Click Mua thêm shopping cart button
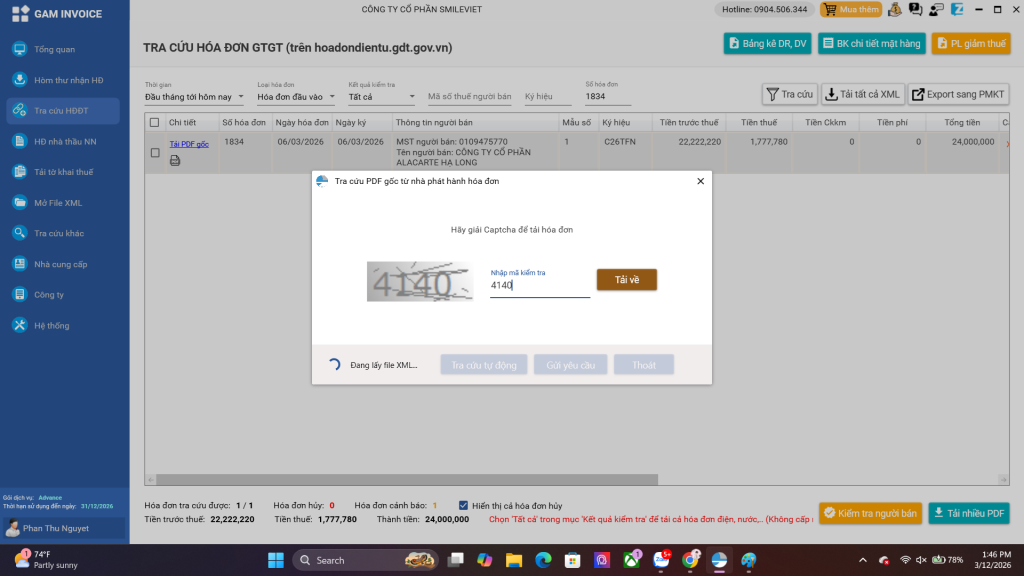This screenshot has height=576, width=1024. tap(850, 9)
